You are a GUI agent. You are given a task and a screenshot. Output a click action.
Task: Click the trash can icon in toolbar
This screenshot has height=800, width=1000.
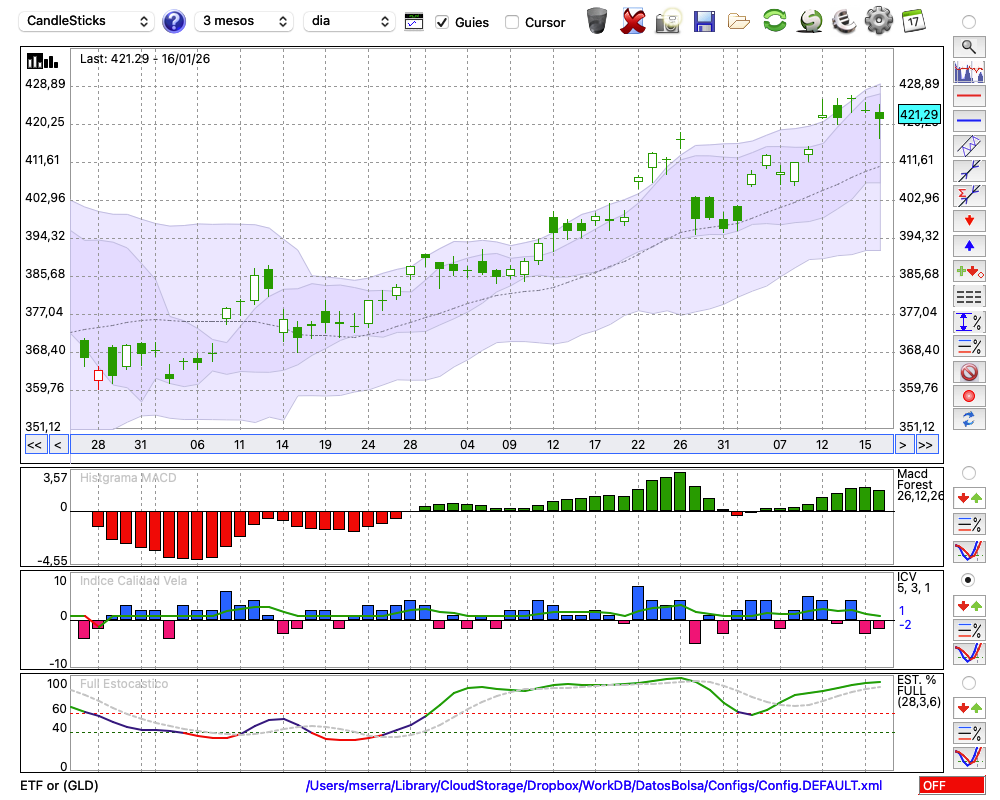pos(597,21)
